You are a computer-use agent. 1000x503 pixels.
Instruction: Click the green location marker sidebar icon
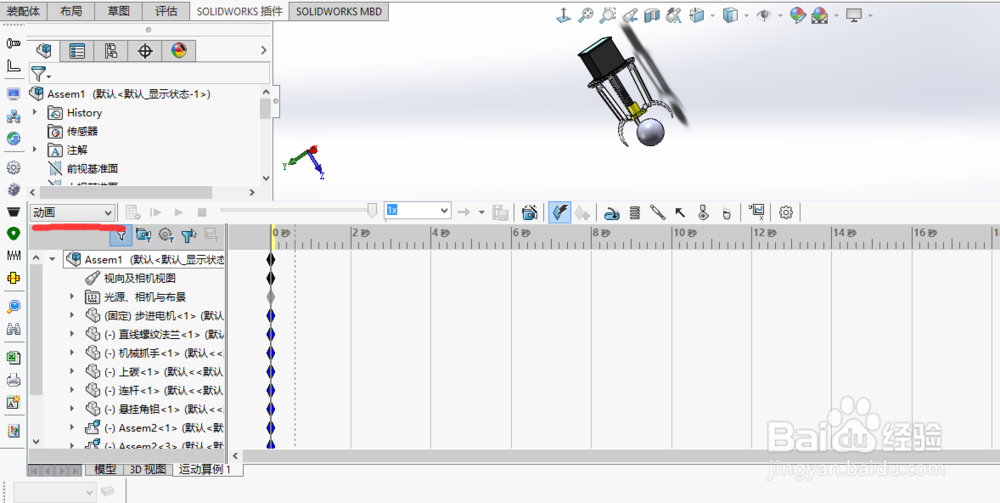(x=13, y=234)
